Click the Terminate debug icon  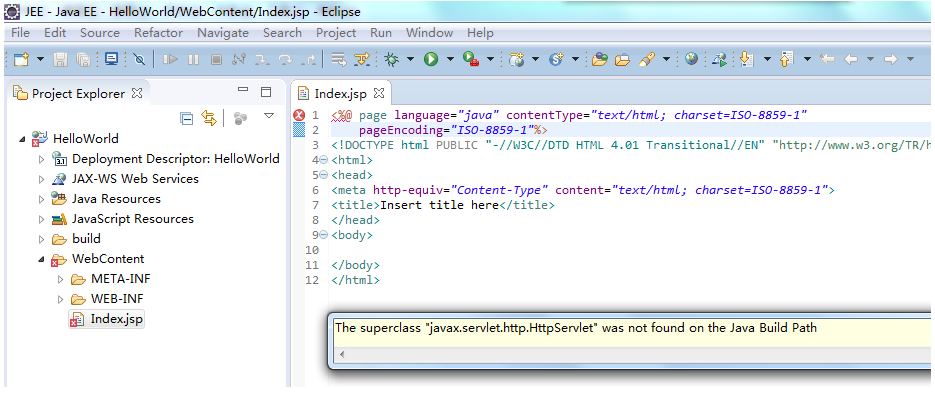click(216, 59)
